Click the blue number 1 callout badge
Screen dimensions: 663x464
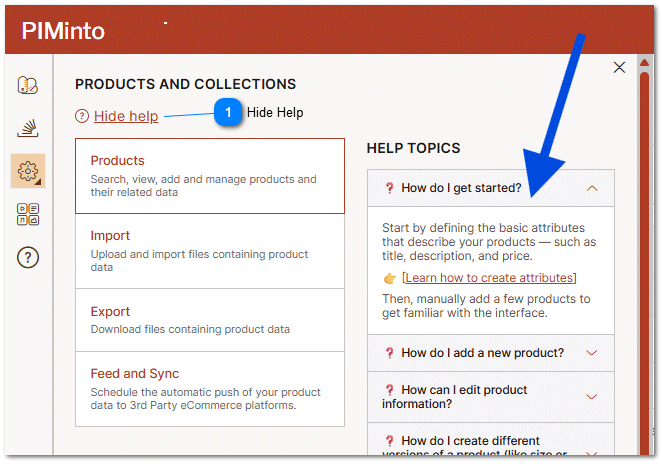(x=228, y=113)
